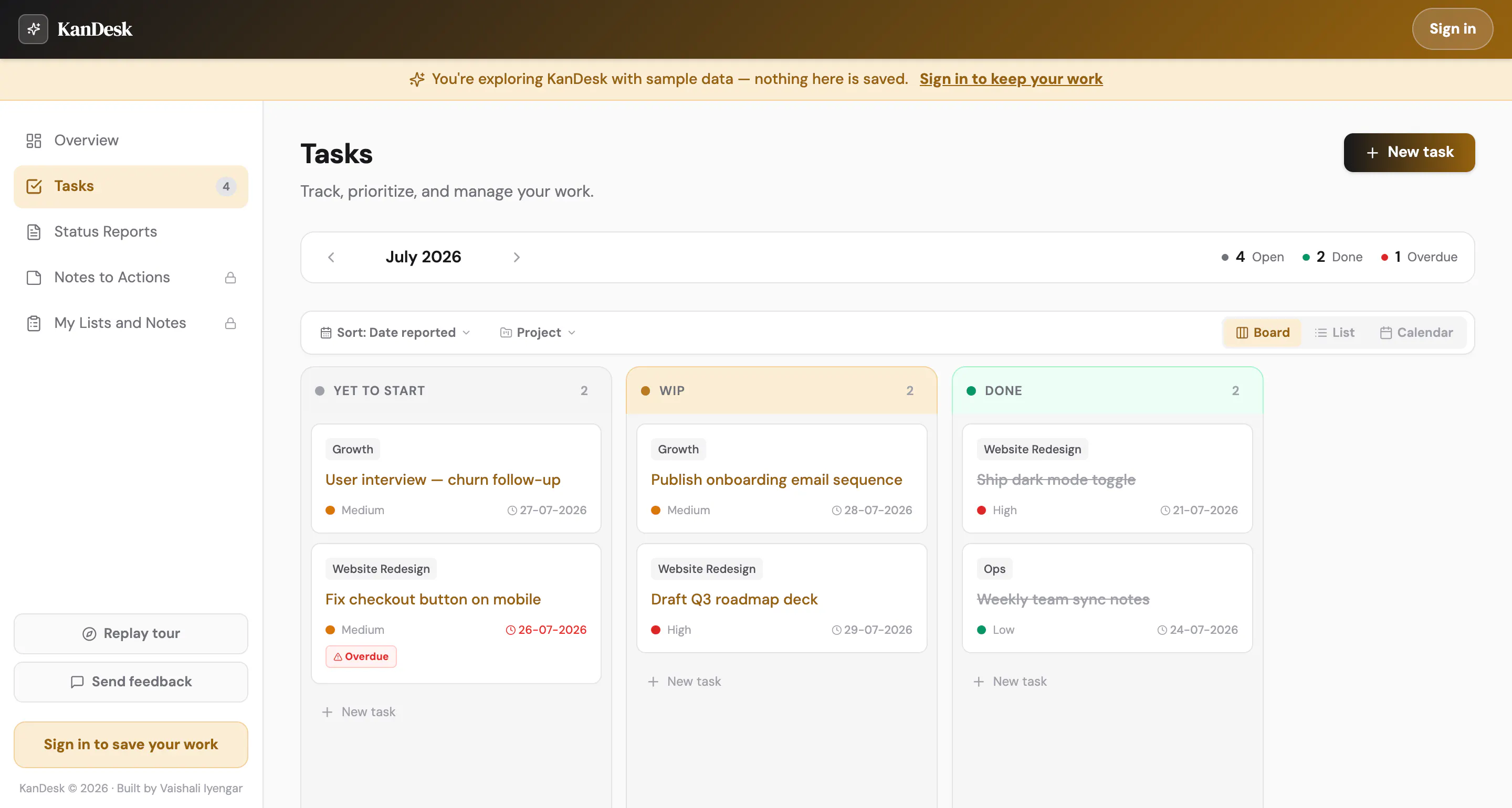Click the KanDesk brand name in the header
This screenshot has width=1512, height=808.
pos(94,29)
